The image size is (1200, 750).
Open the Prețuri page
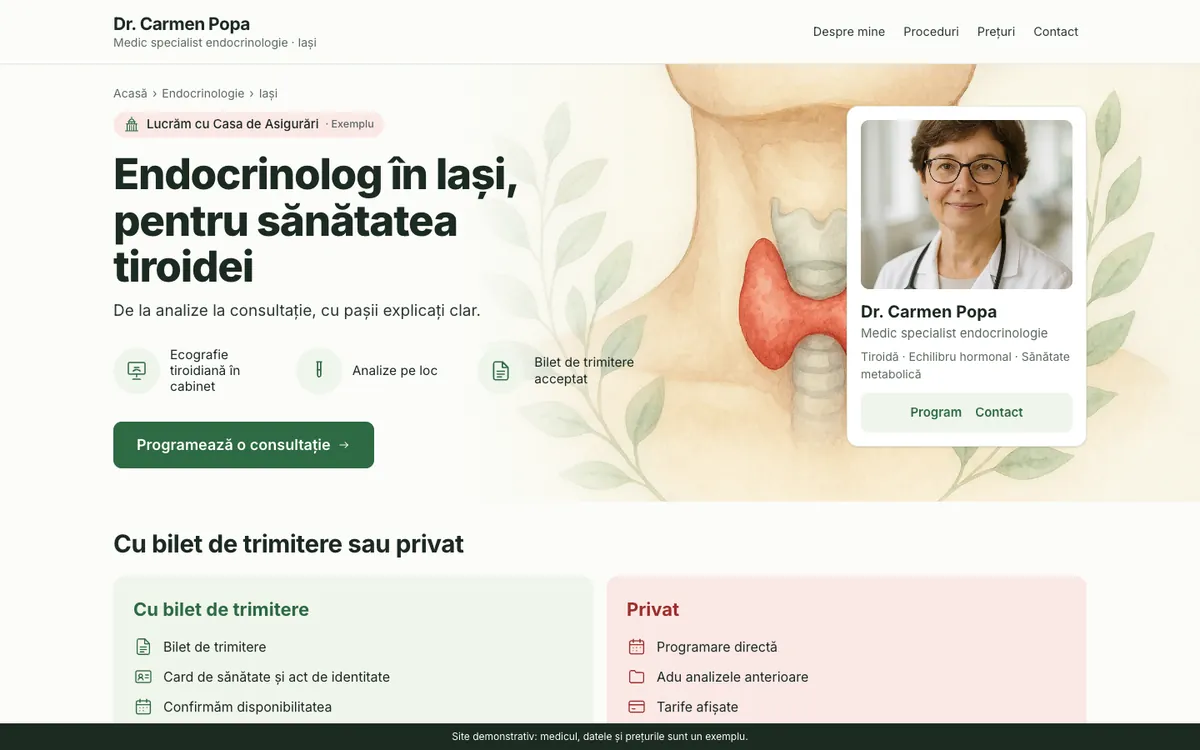click(996, 32)
